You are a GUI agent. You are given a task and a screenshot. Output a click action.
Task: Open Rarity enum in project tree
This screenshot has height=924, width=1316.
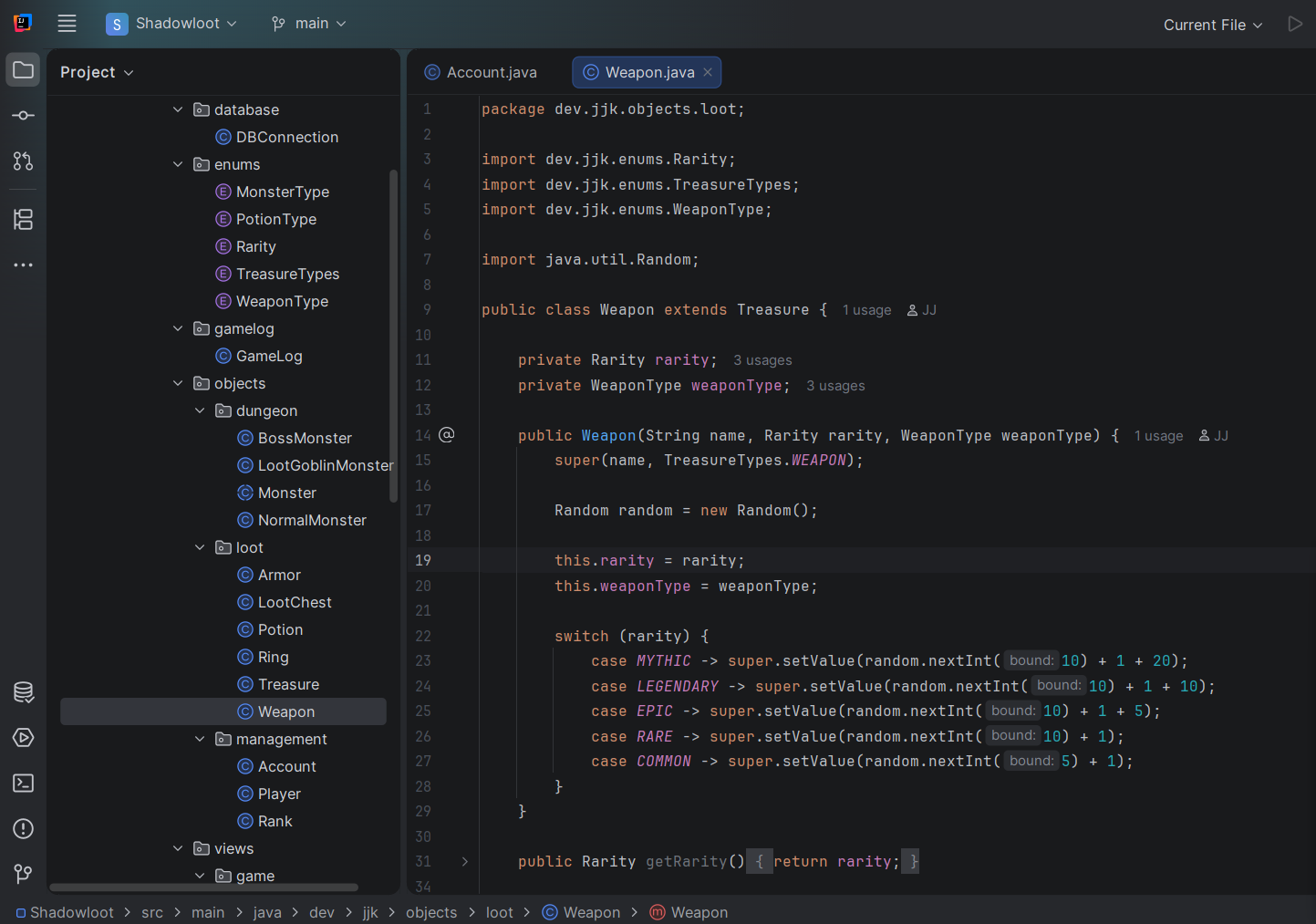tap(245, 246)
